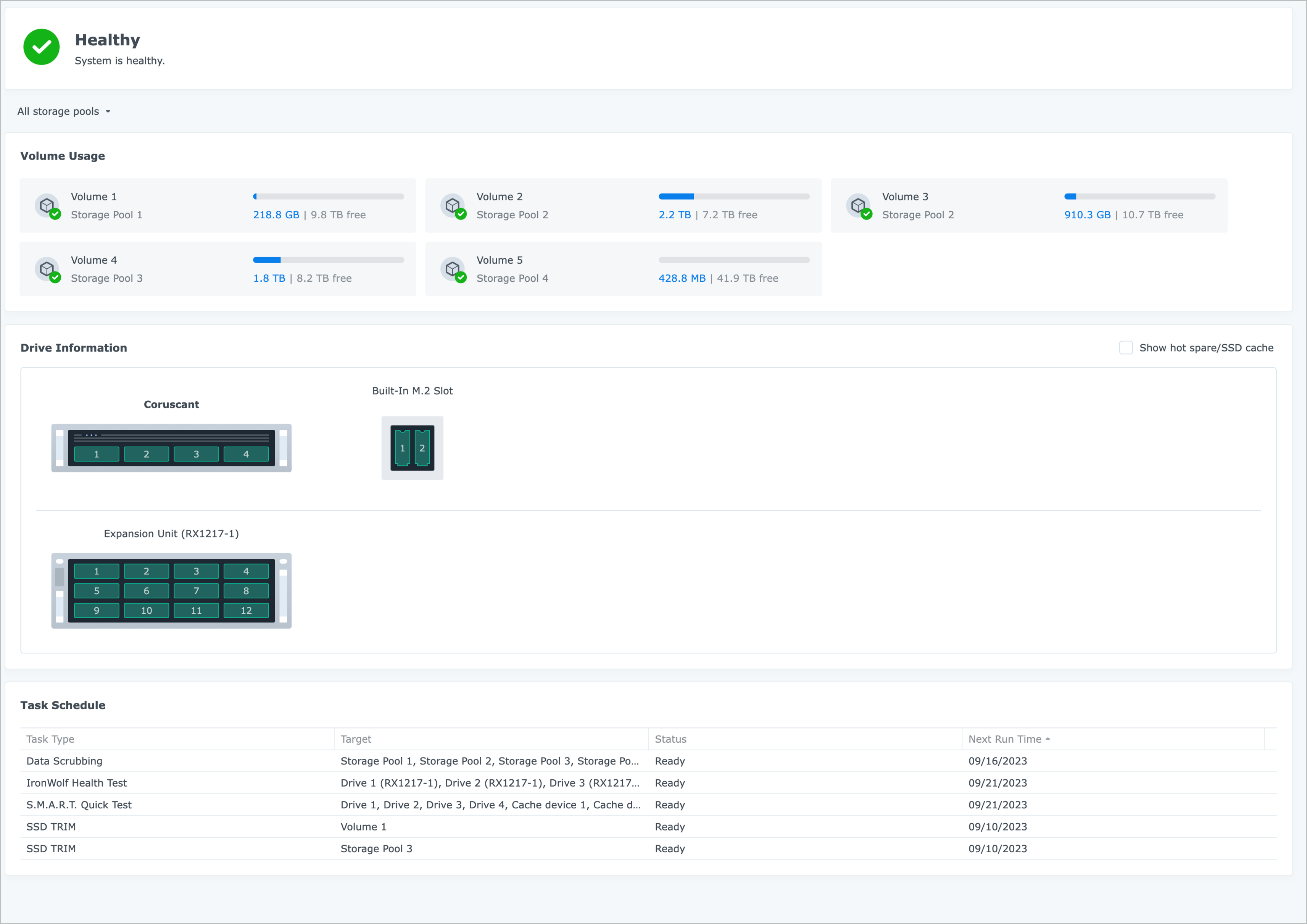Click the Built-In M.2 Slot label

412,391
